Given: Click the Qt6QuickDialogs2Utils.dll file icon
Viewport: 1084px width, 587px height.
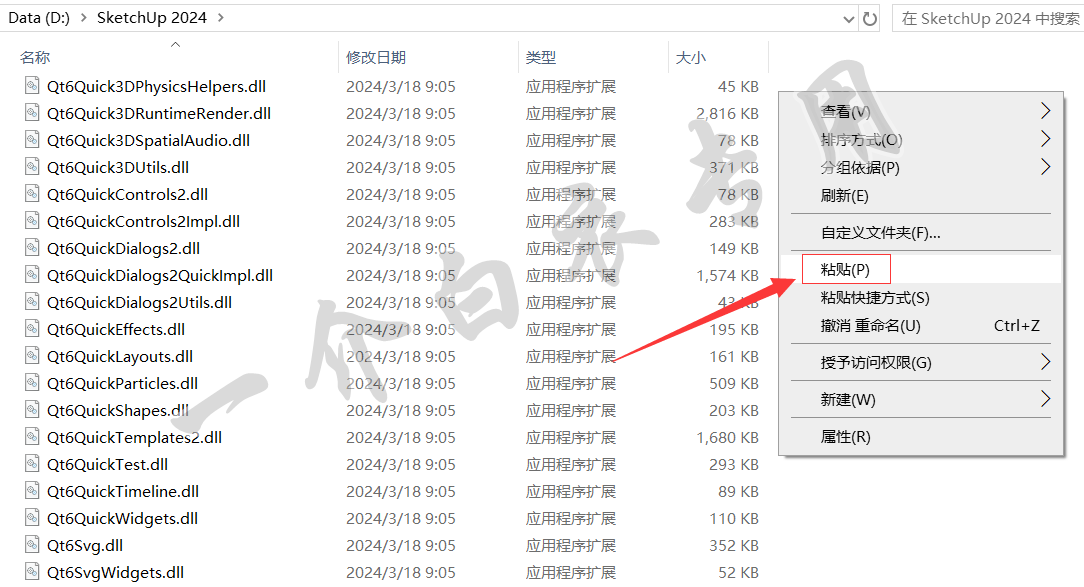Looking at the screenshot, I should click(32, 301).
